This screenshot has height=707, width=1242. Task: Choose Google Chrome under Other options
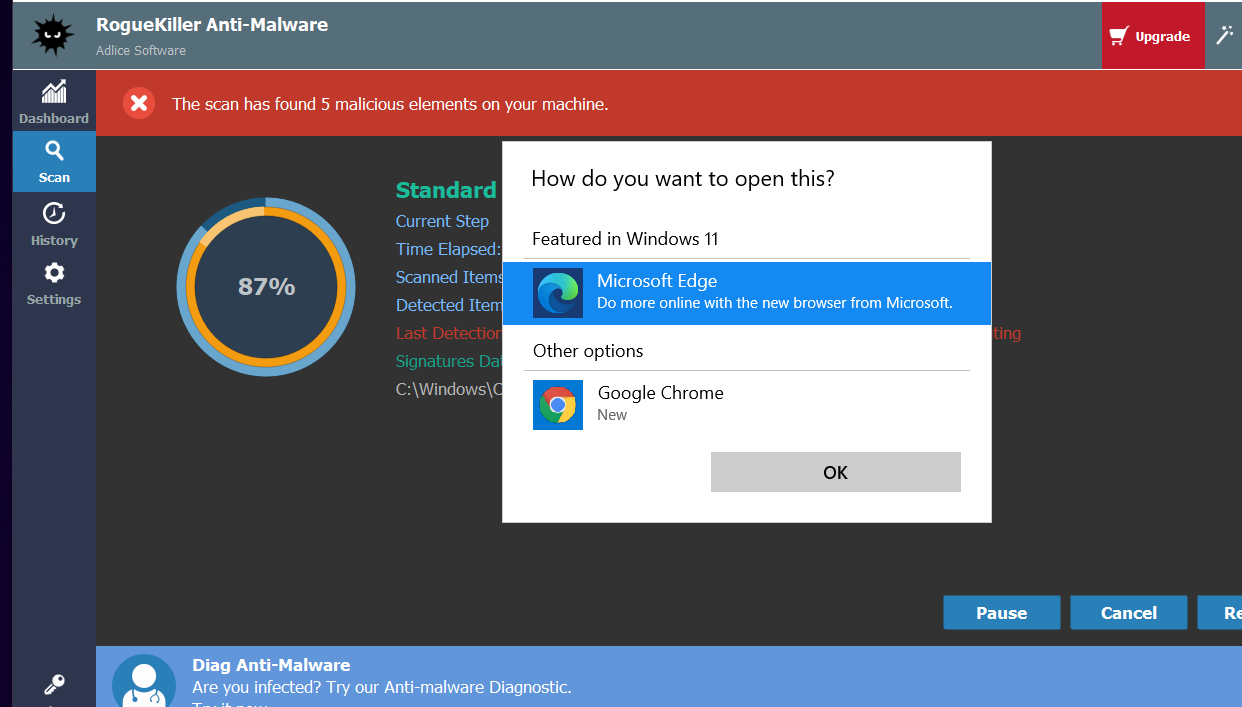point(746,405)
